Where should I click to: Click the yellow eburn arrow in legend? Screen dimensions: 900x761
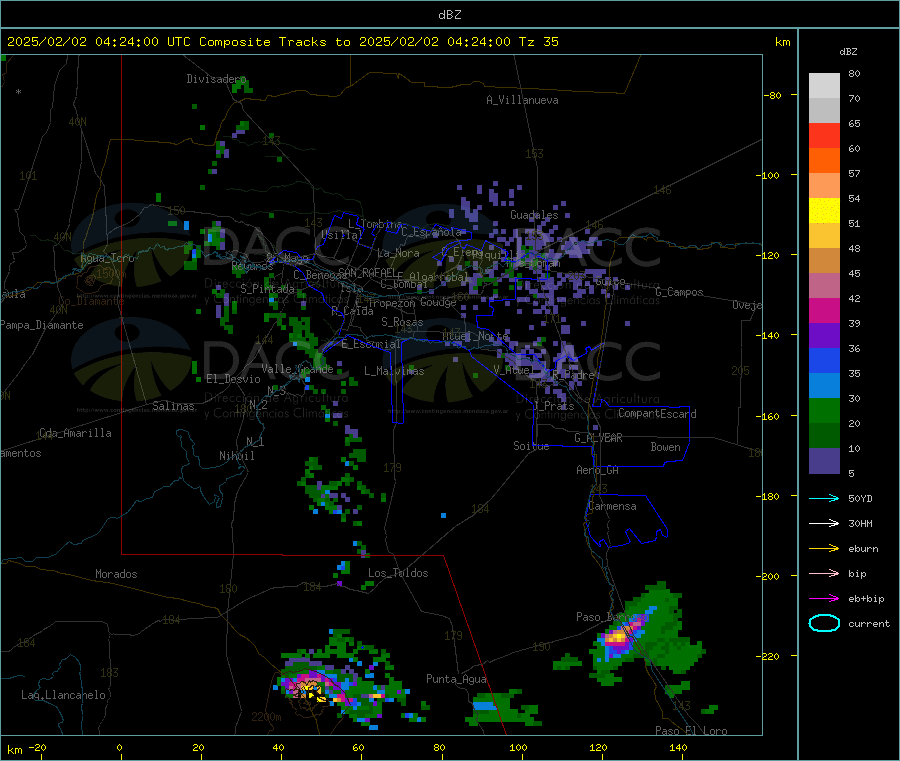pyautogui.click(x=824, y=549)
